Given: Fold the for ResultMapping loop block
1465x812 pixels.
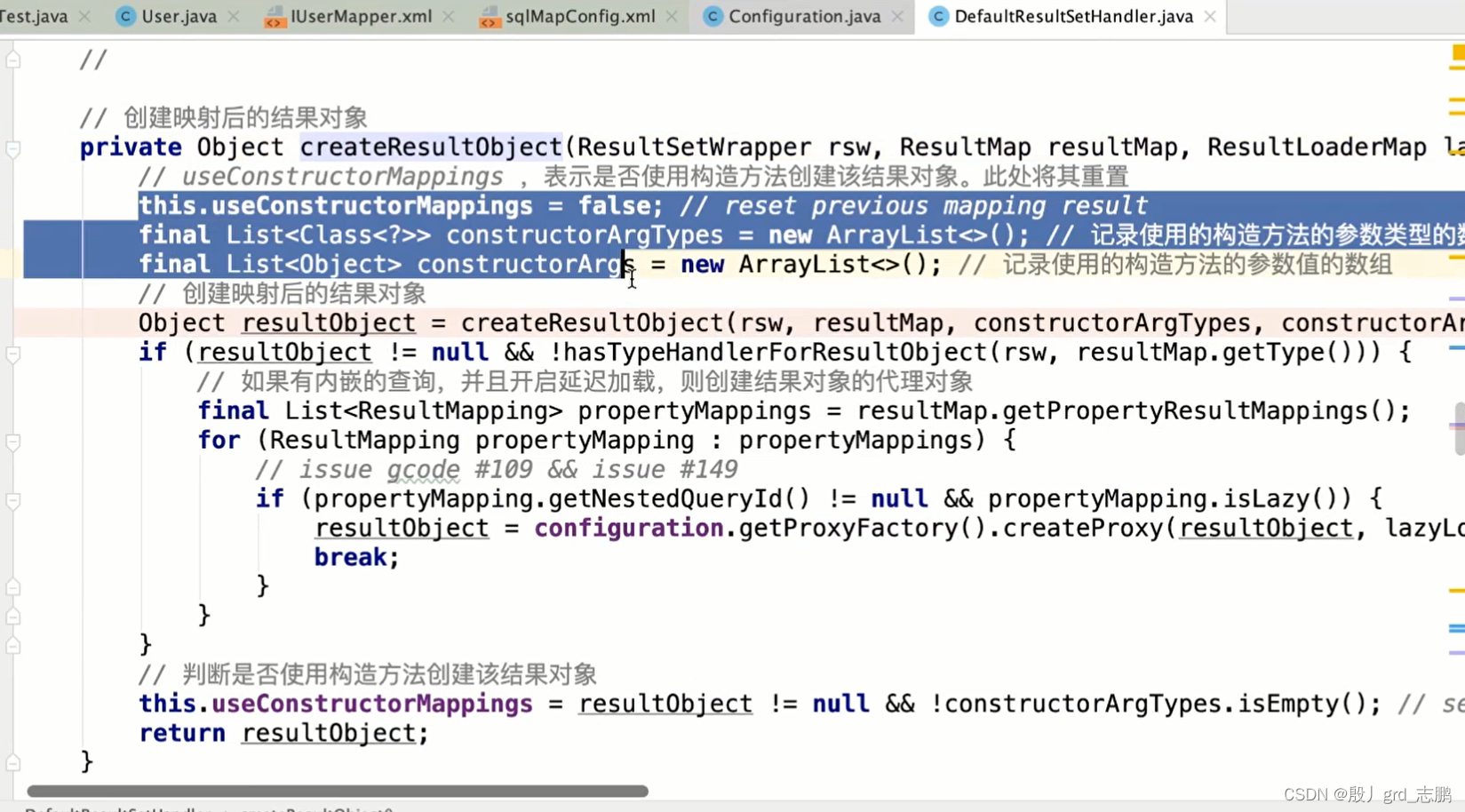Looking at the screenshot, I should click(x=13, y=442).
